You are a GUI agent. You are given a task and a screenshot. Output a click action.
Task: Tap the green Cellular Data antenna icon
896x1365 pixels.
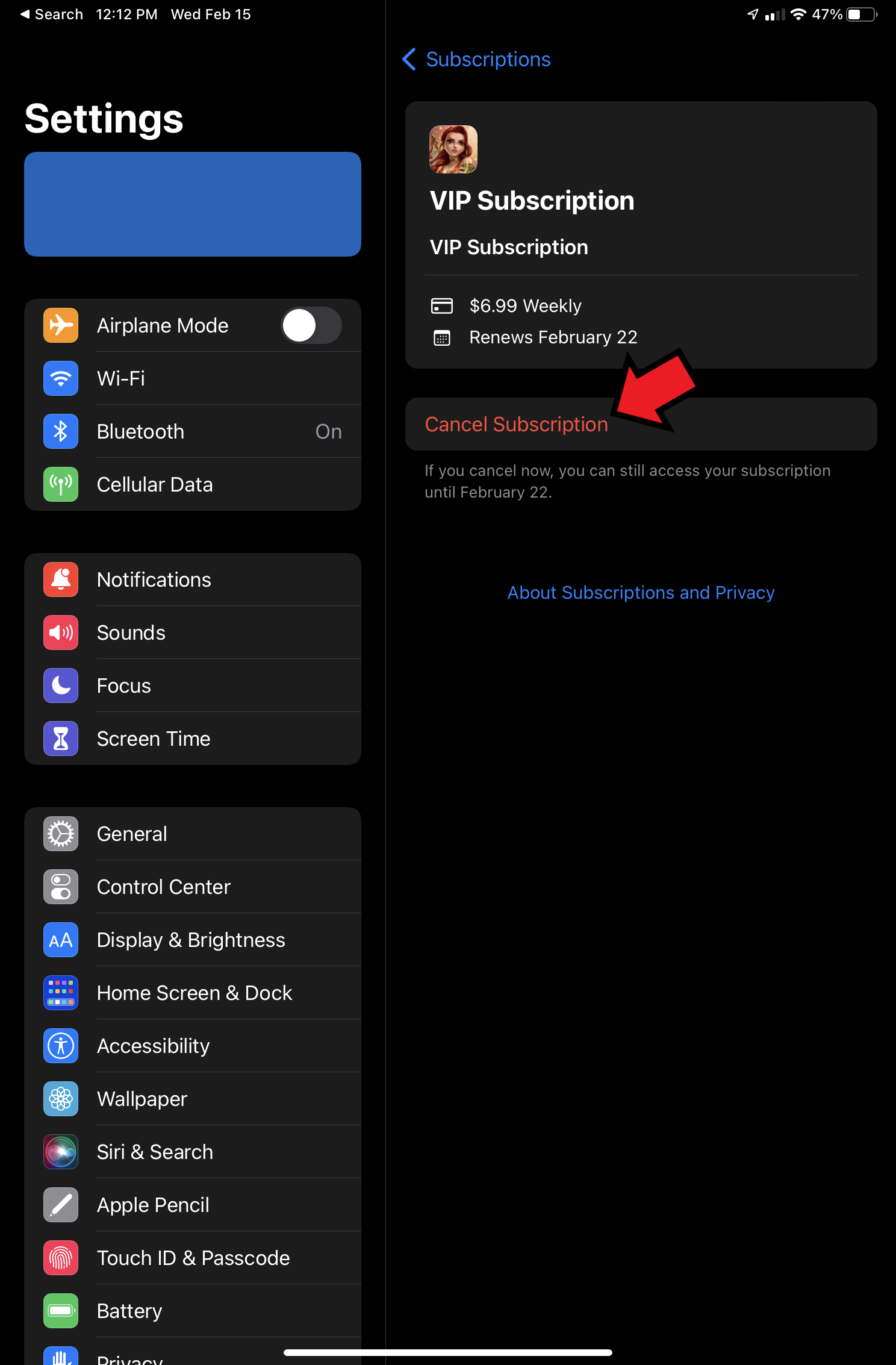tap(61, 484)
